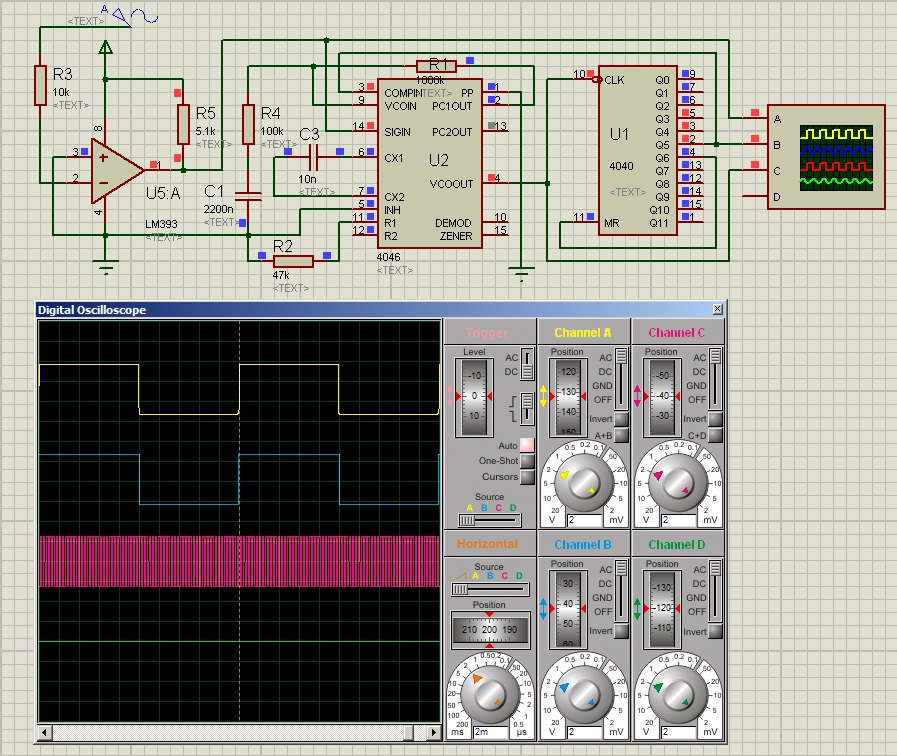Toggle Channel D Invert button
This screenshot has width=897, height=756.
pos(715,631)
